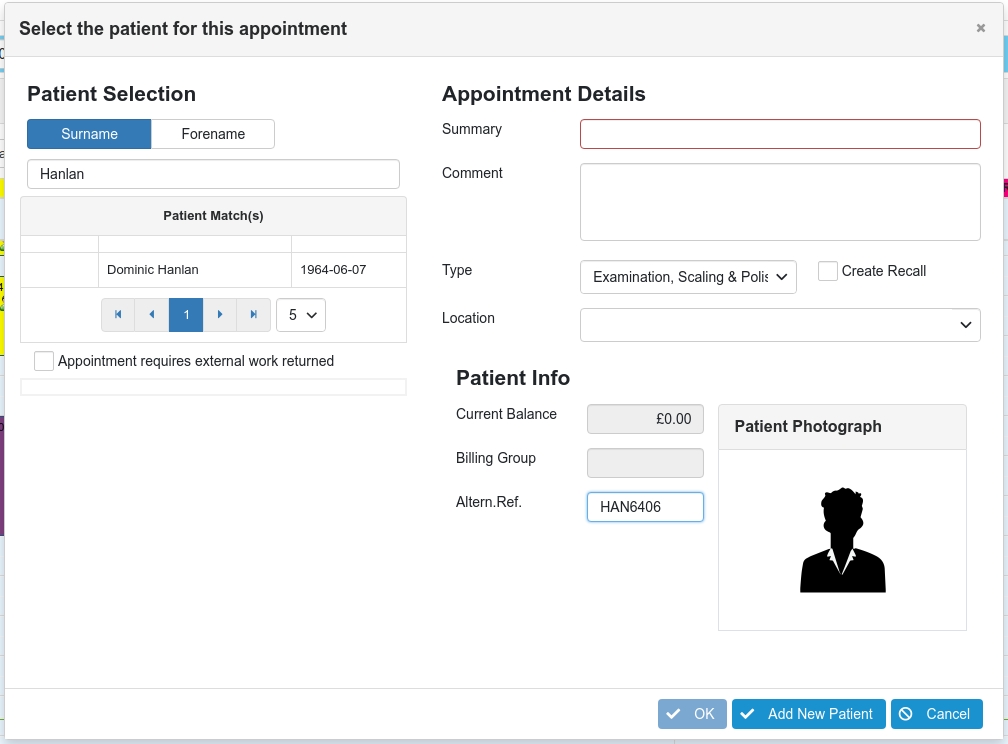Click the Billing Group field
This screenshot has width=1008, height=744.
(645, 463)
